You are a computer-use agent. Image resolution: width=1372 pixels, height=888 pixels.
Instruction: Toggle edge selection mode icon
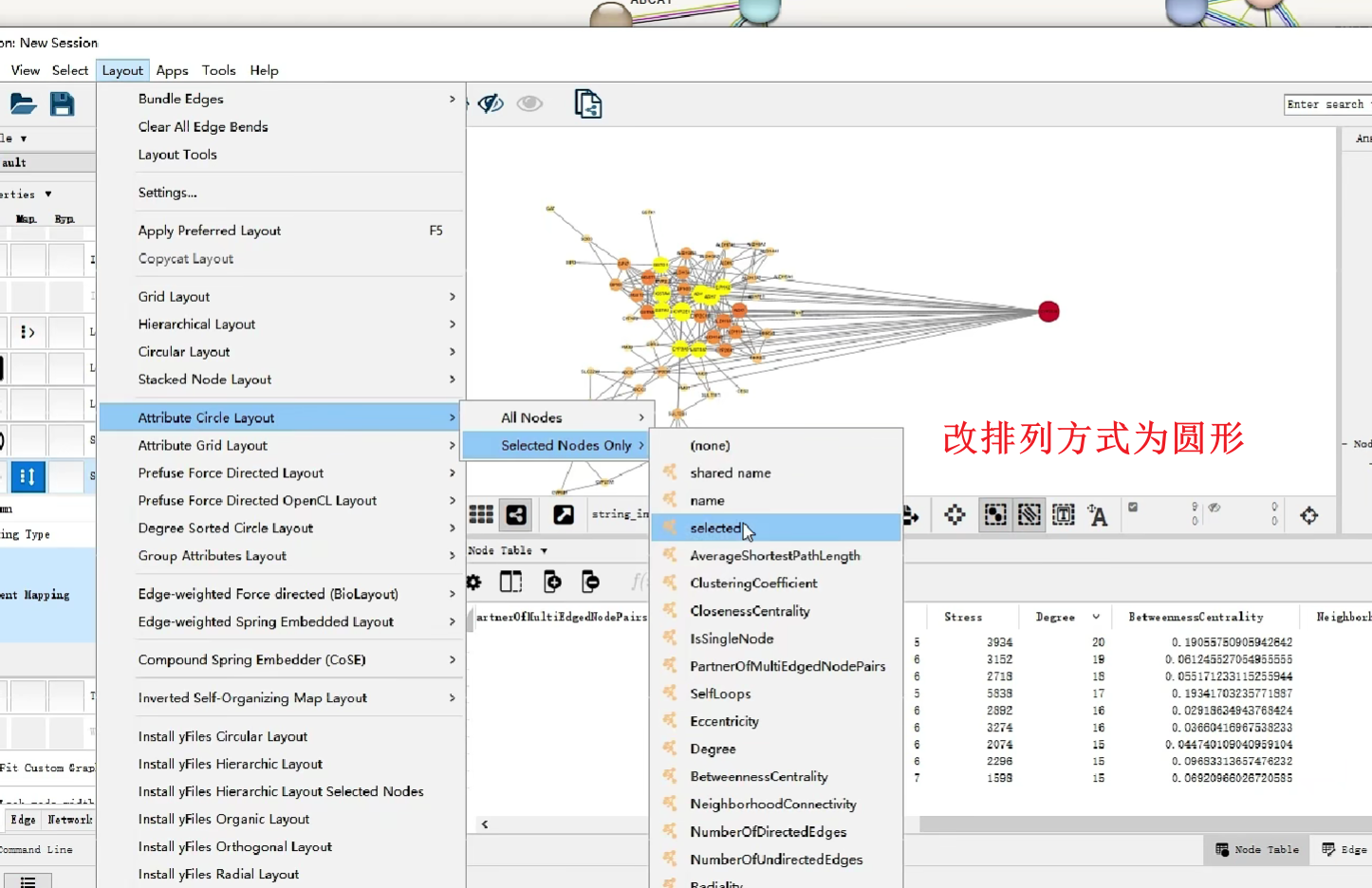point(1029,515)
